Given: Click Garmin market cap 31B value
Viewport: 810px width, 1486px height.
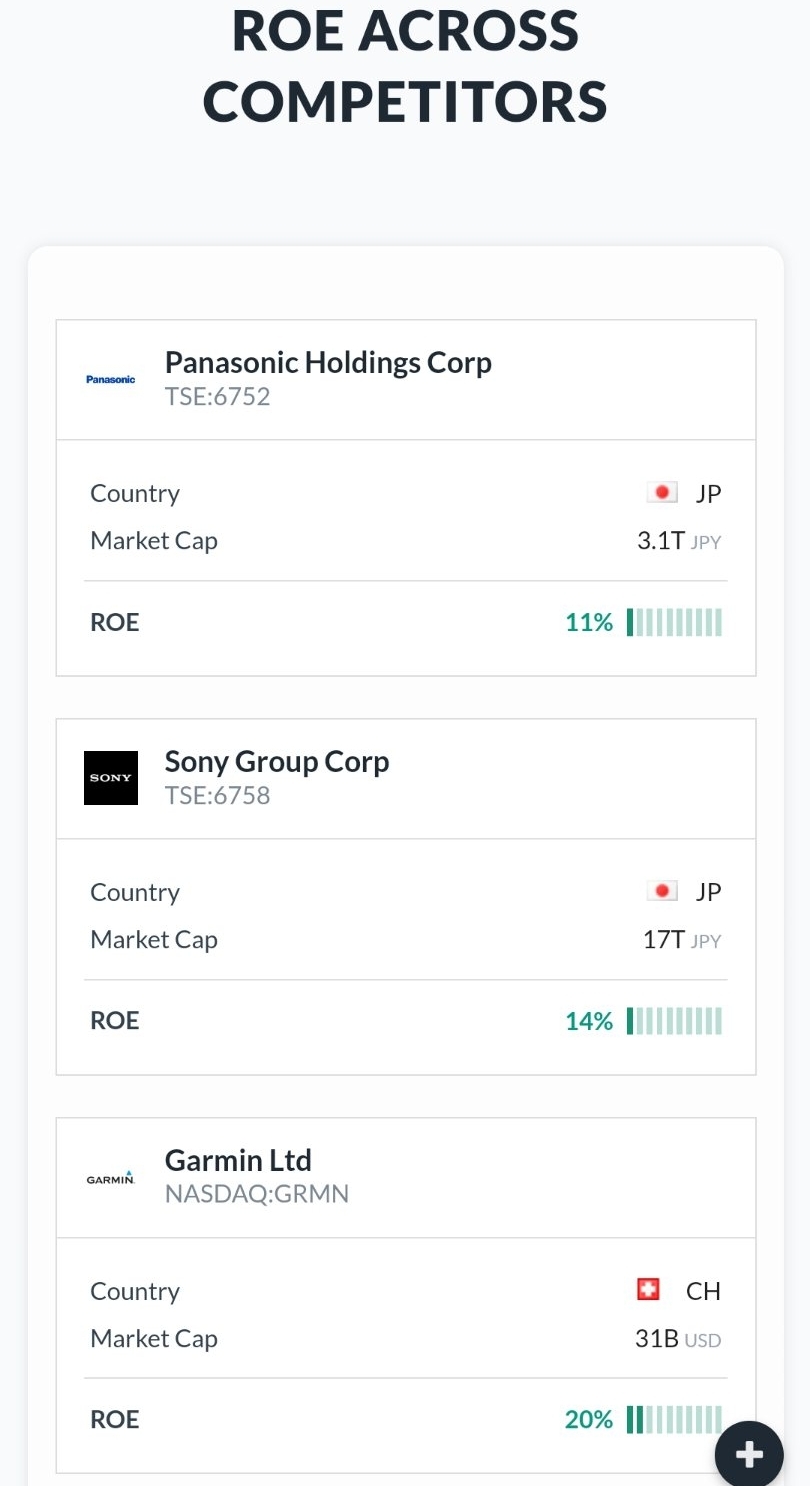Looking at the screenshot, I should 657,1339.
